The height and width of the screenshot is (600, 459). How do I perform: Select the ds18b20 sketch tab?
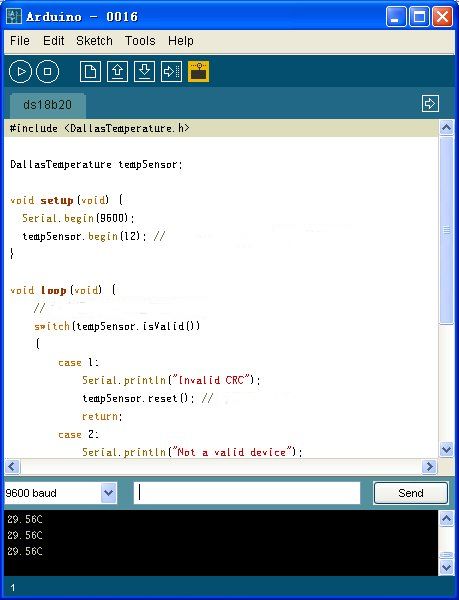(x=48, y=105)
